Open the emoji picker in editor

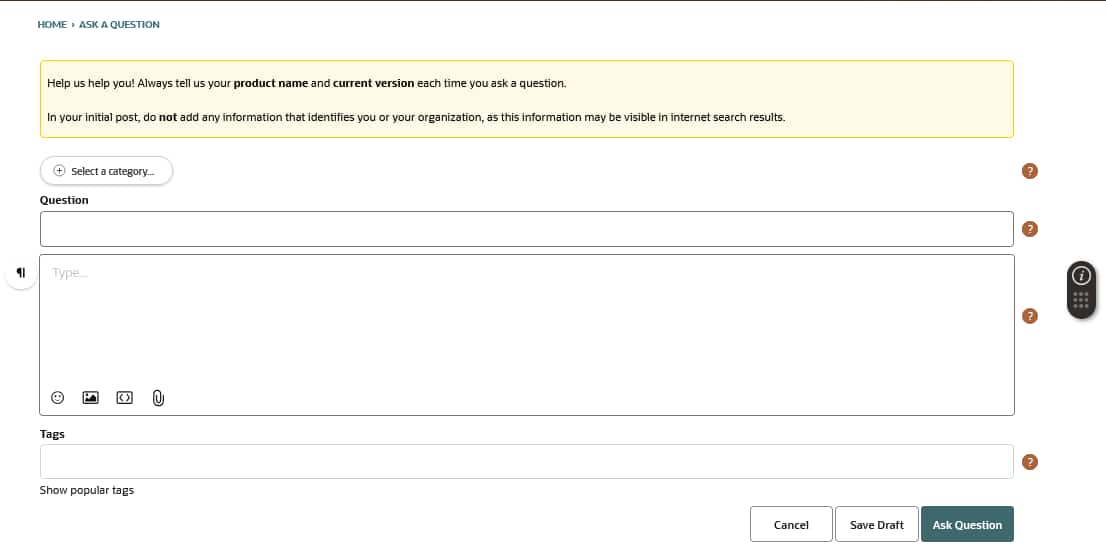tap(58, 397)
